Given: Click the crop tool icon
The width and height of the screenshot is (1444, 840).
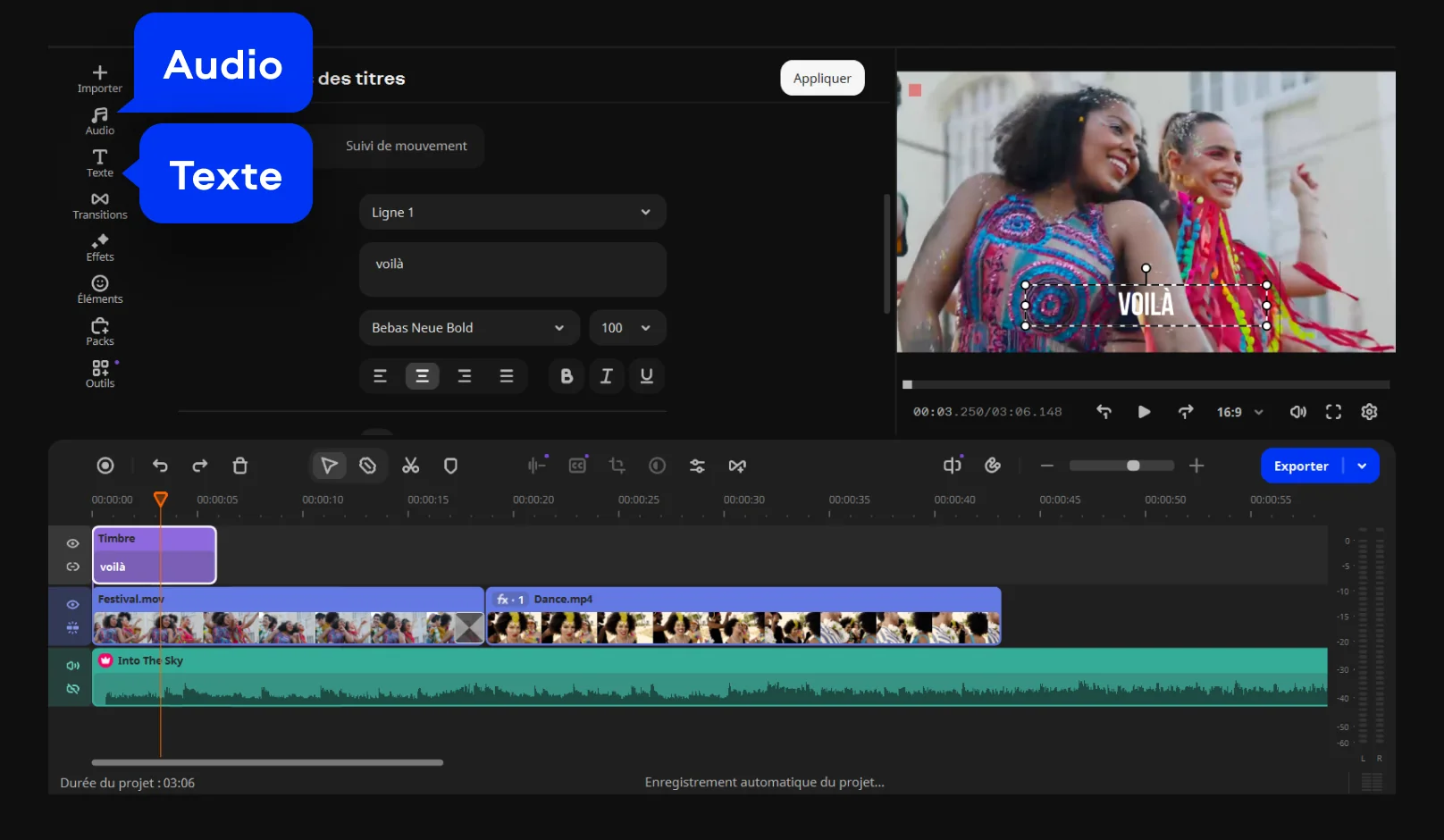Looking at the screenshot, I should tap(617, 466).
